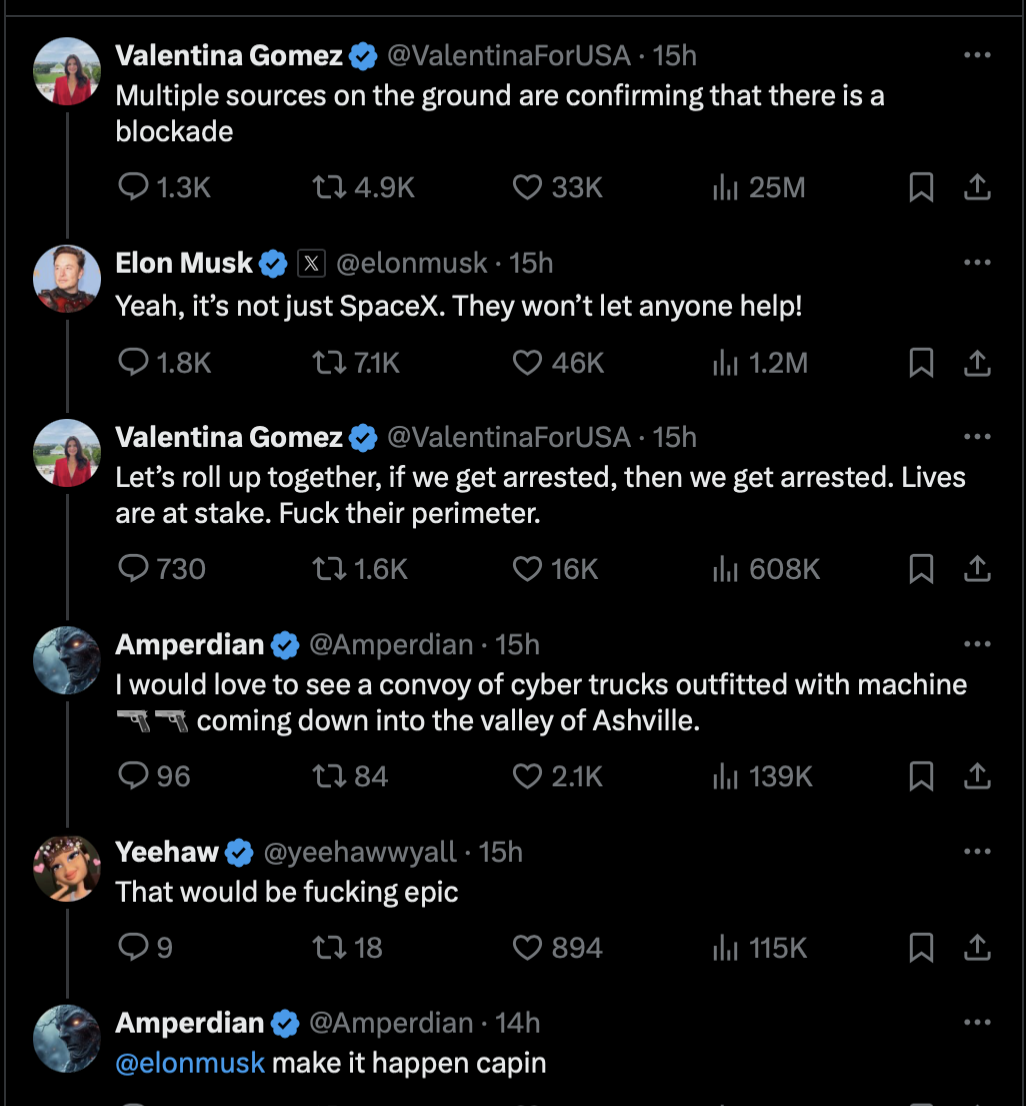Open Amperdian's profile picture

pyautogui.click(x=66, y=660)
